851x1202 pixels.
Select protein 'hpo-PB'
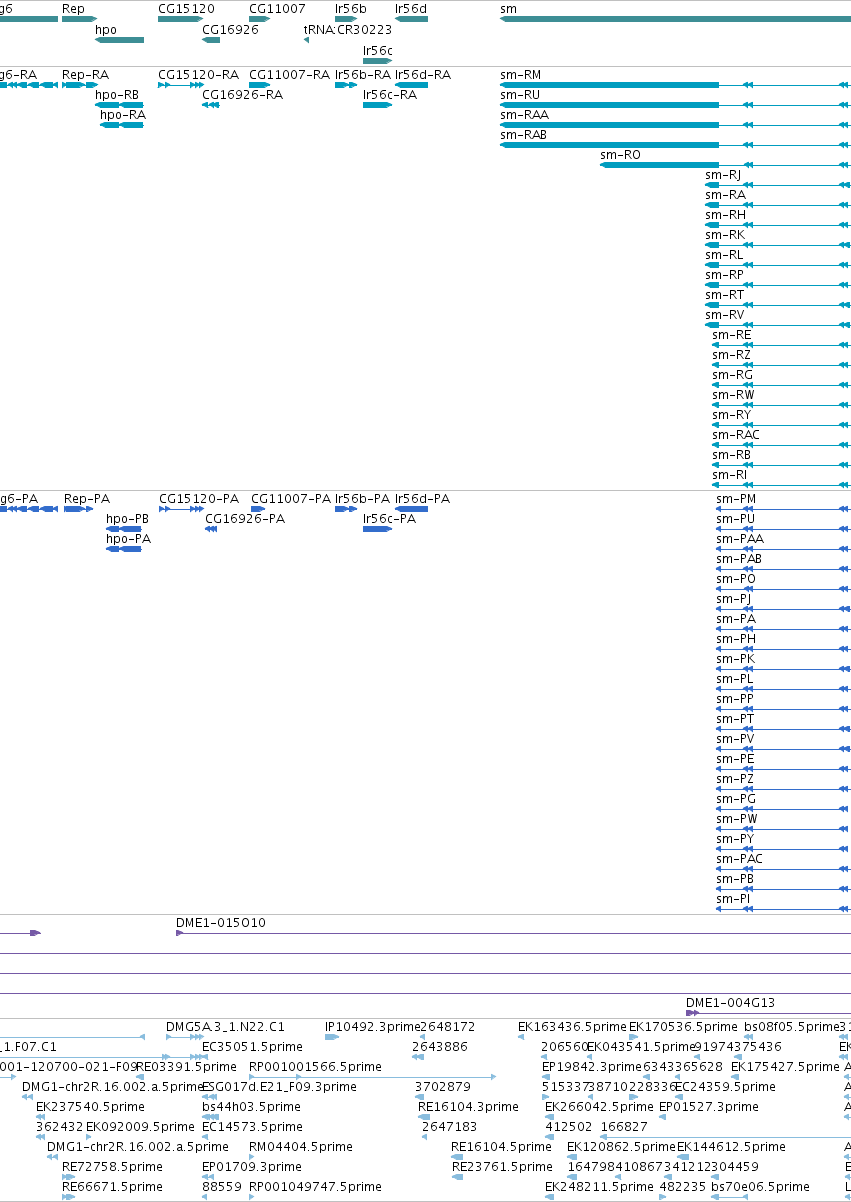coord(128,519)
